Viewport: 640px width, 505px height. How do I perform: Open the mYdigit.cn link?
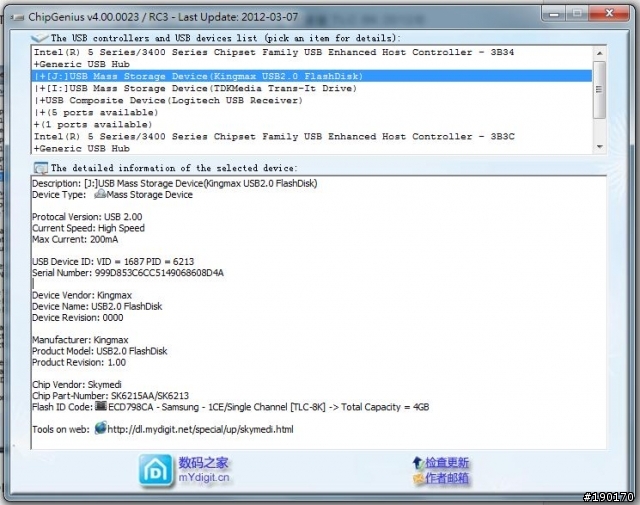pyautogui.click(x=204, y=478)
